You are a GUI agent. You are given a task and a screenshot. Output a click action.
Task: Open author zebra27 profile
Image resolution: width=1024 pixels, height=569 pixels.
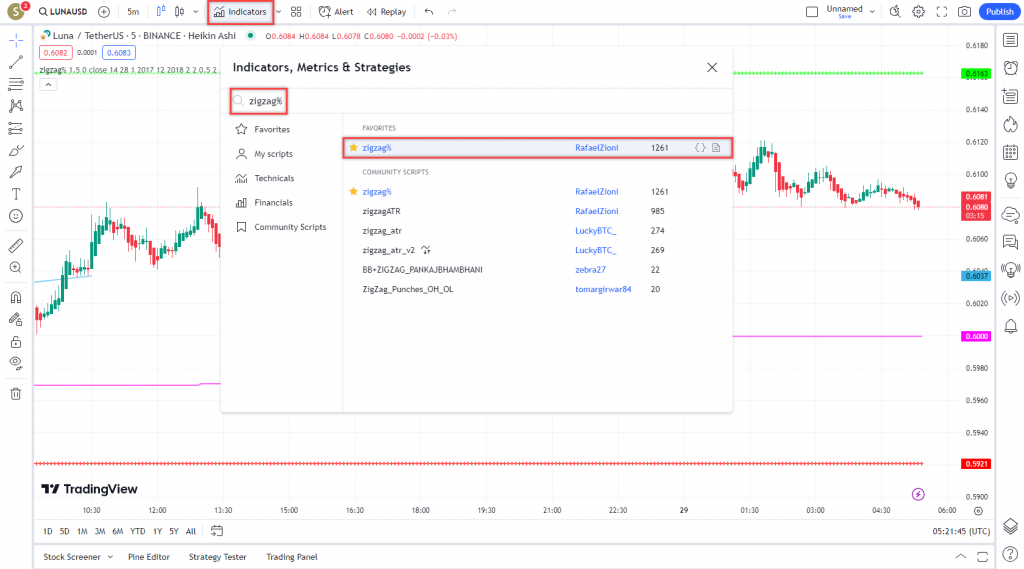(590, 270)
